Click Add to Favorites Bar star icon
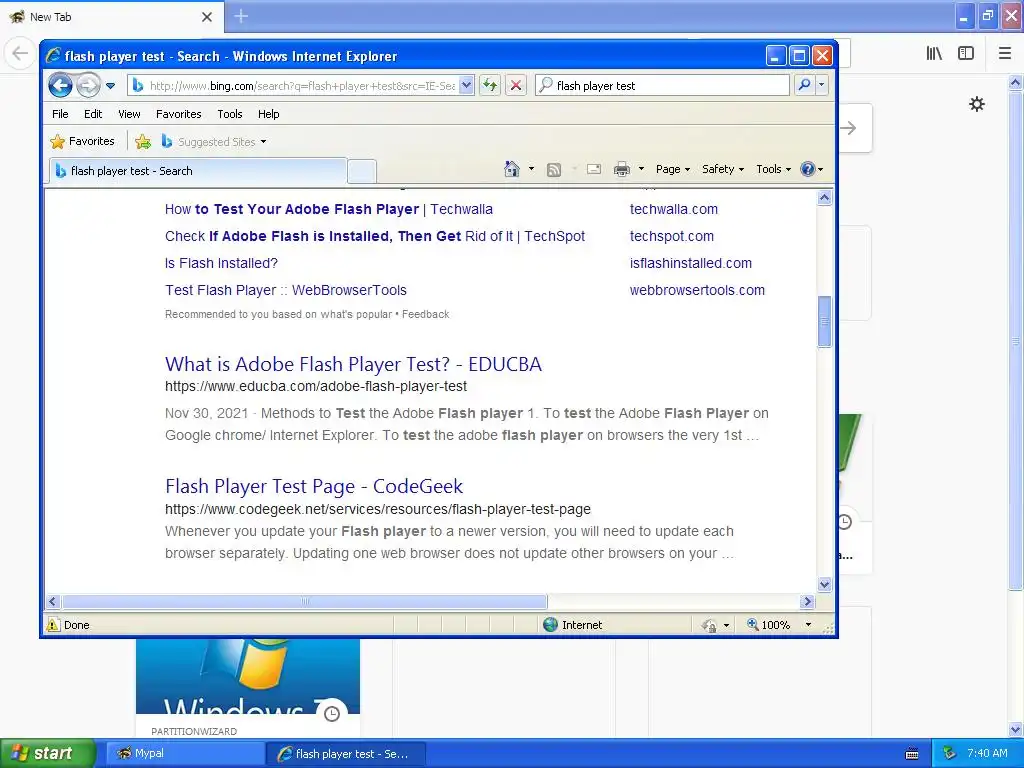This screenshot has width=1024, height=768. point(143,141)
